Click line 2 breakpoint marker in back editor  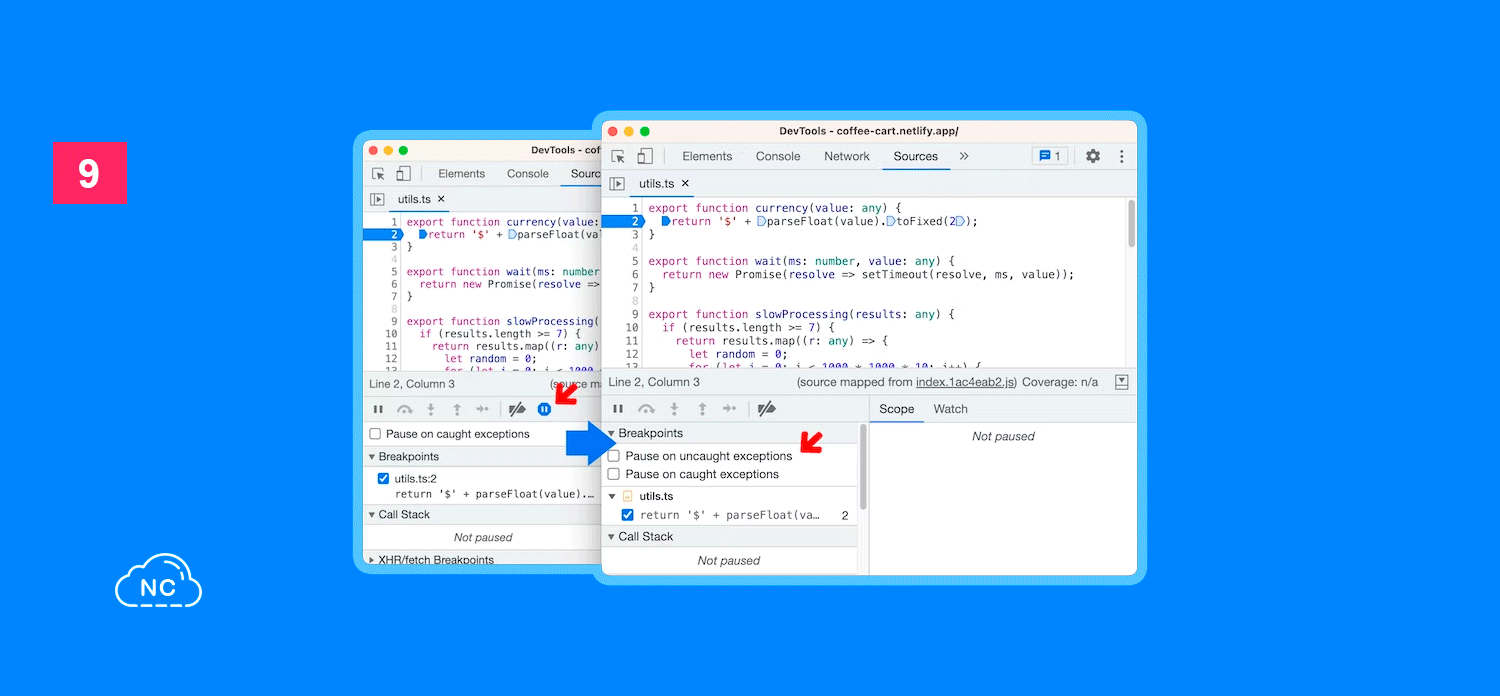pos(382,234)
